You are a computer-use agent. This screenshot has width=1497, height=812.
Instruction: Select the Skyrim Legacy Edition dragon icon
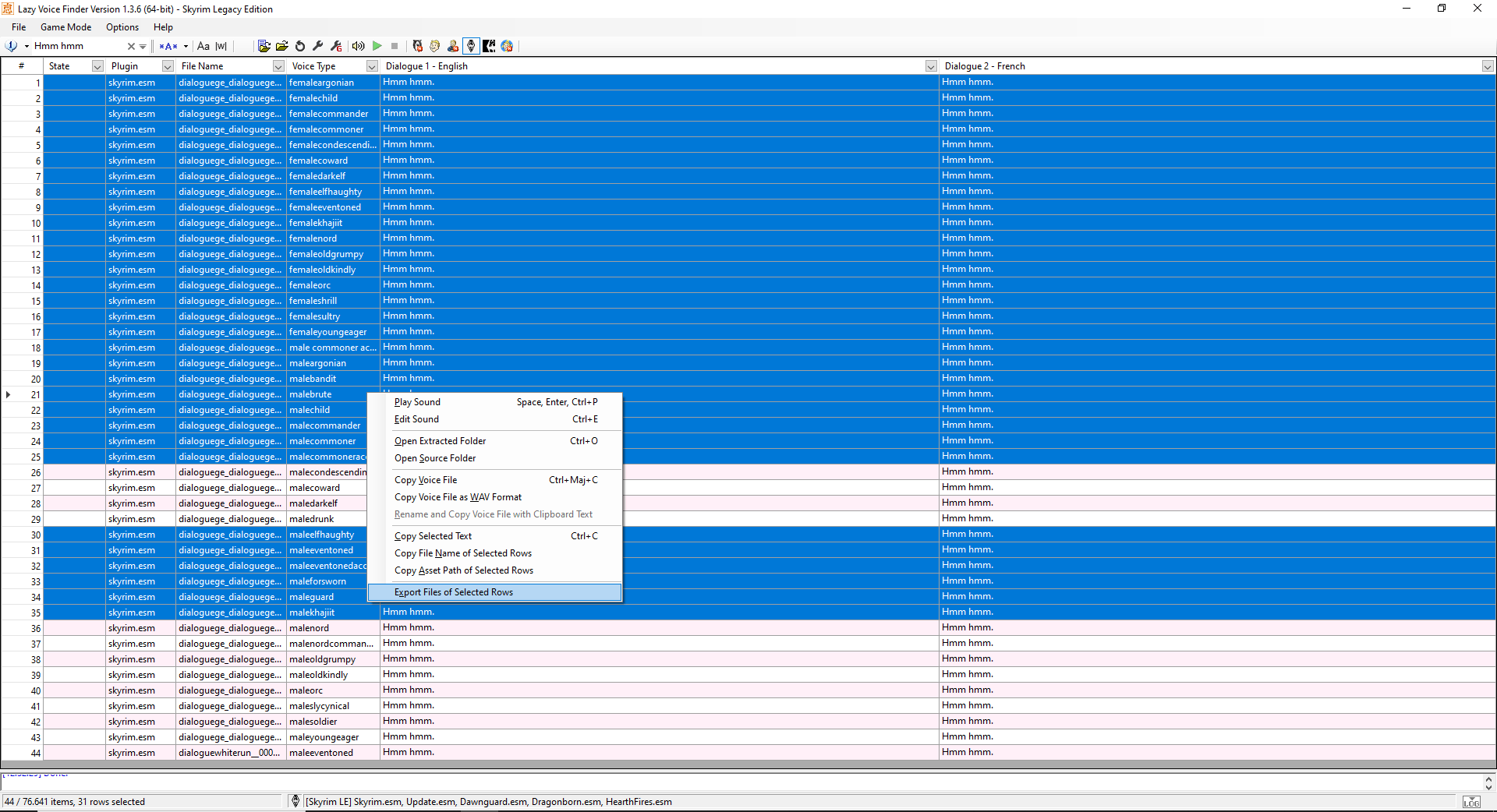click(x=471, y=46)
